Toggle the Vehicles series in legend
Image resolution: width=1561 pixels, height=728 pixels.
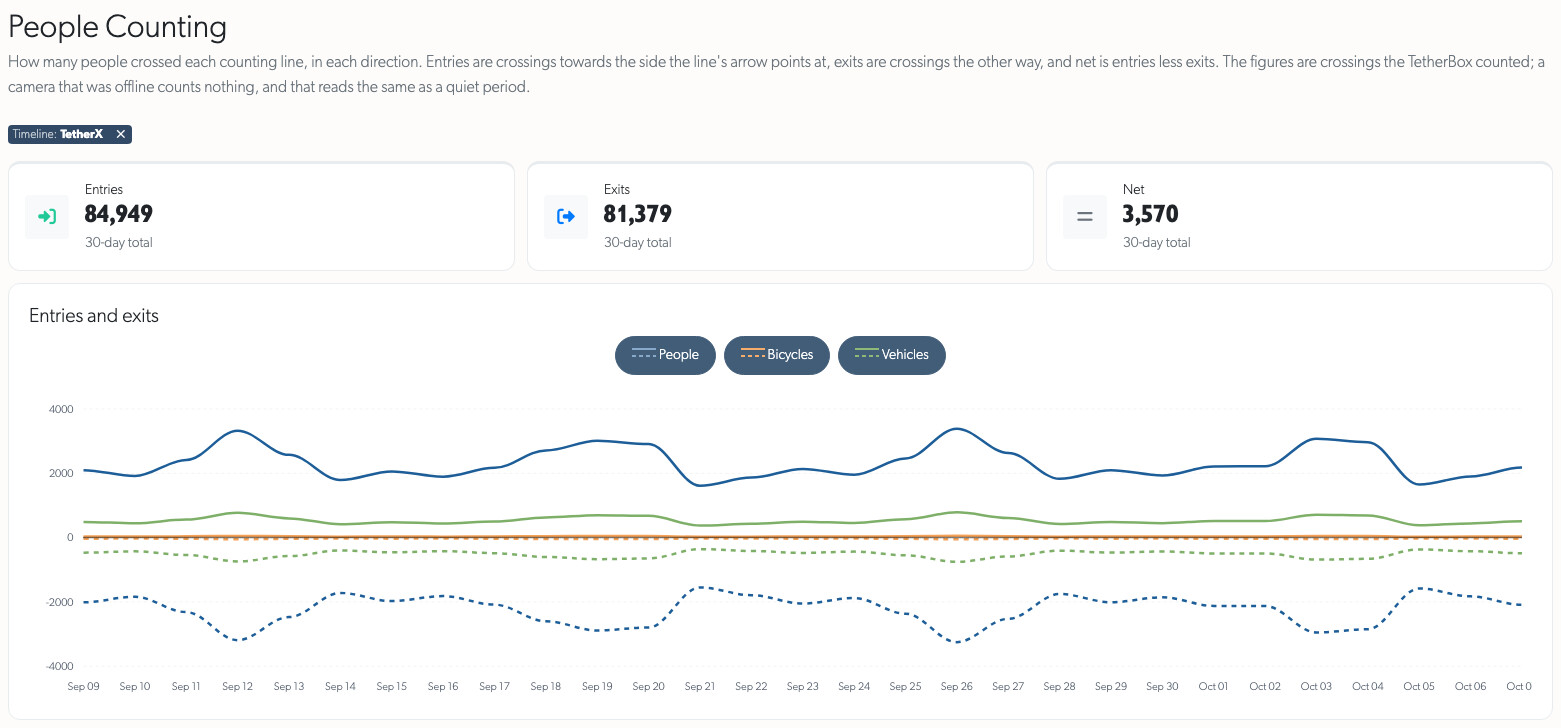pyautogui.click(x=891, y=355)
